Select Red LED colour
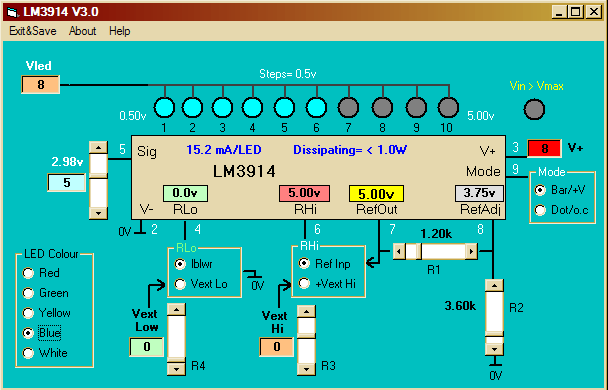The height and width of the screenshot is (390, 608). click(x=28, y=273)
